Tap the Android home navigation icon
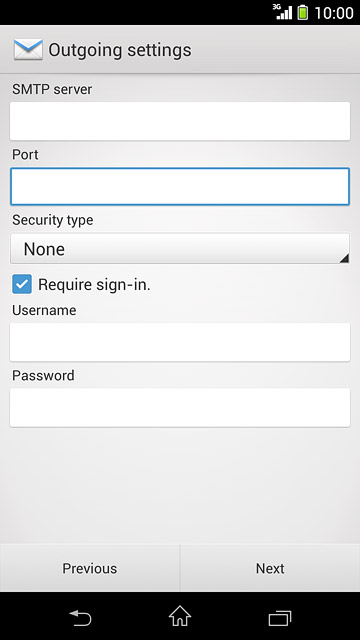360x640 pixels. pyautogui.click(x=180, y=616)
